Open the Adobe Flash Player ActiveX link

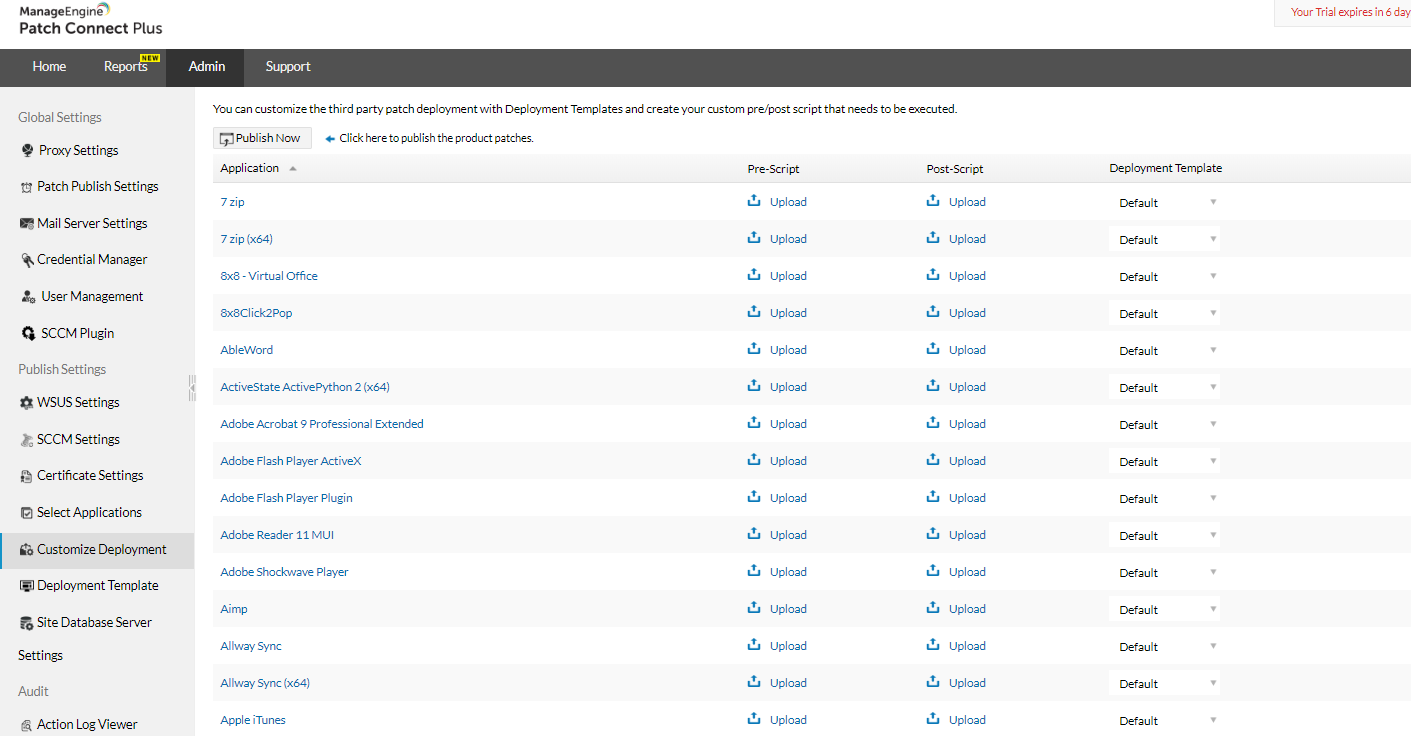click(291, 461)
